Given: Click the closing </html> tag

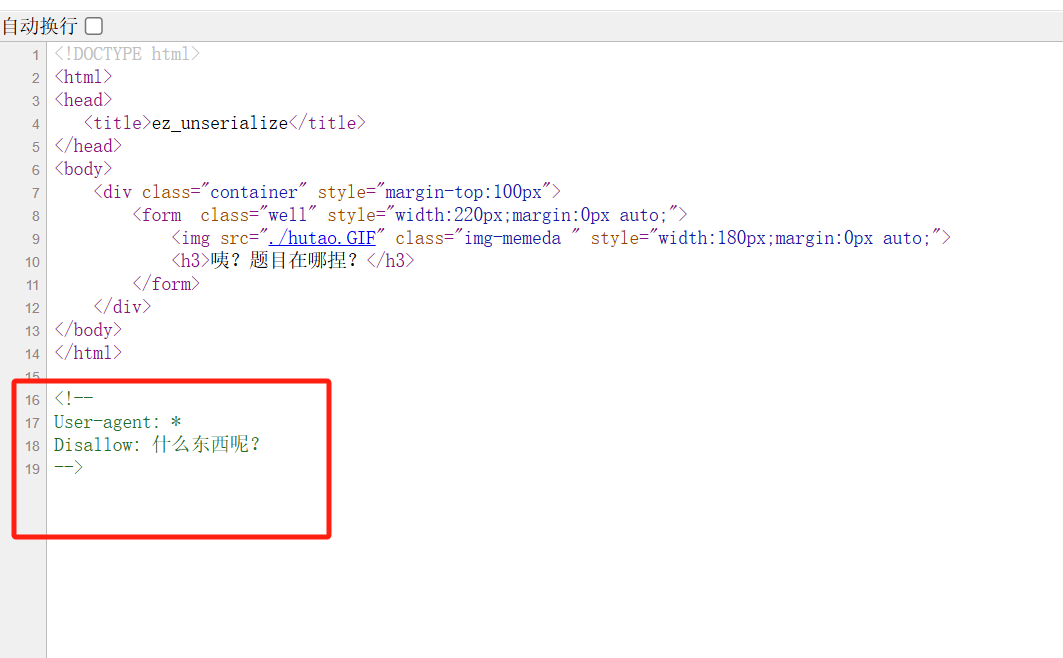Looking at the screenshot, I should [x=88, y=353].
